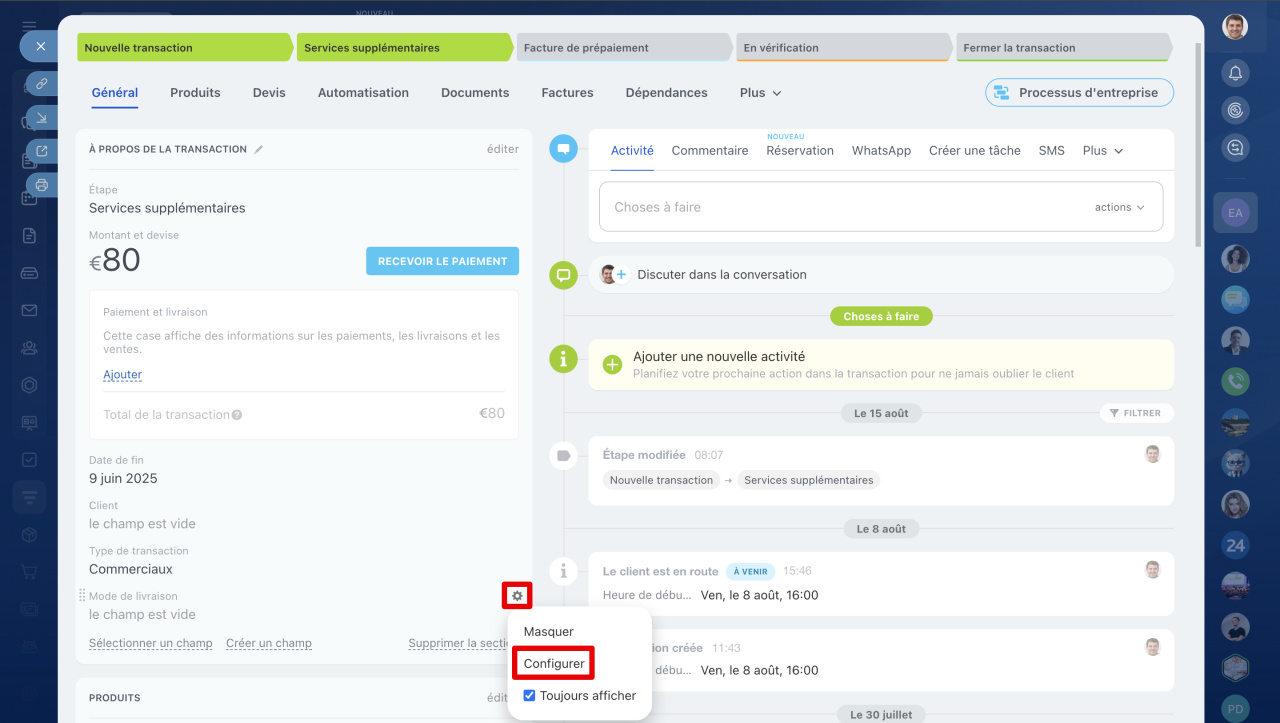Expand the Plus dropdown in activity tabs

point(1102,151)
